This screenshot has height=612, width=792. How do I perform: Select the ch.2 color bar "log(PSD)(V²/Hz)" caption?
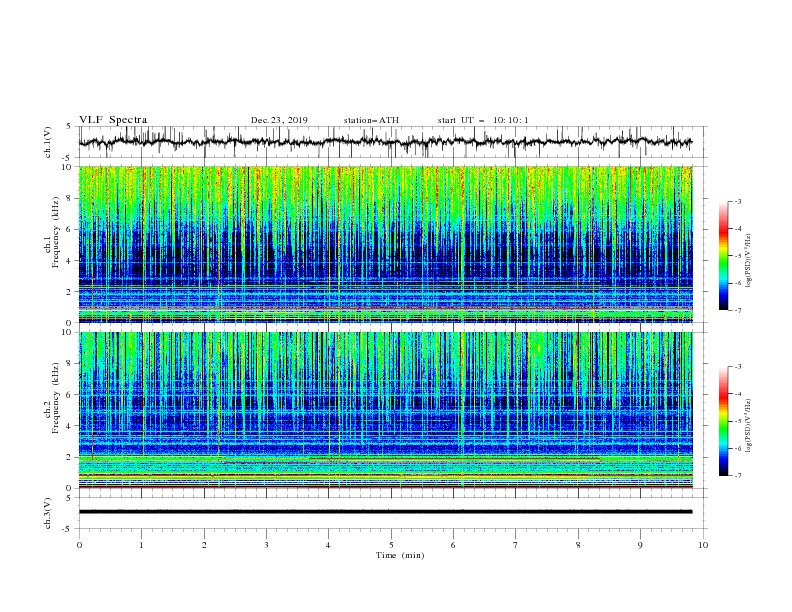(749, 425)
